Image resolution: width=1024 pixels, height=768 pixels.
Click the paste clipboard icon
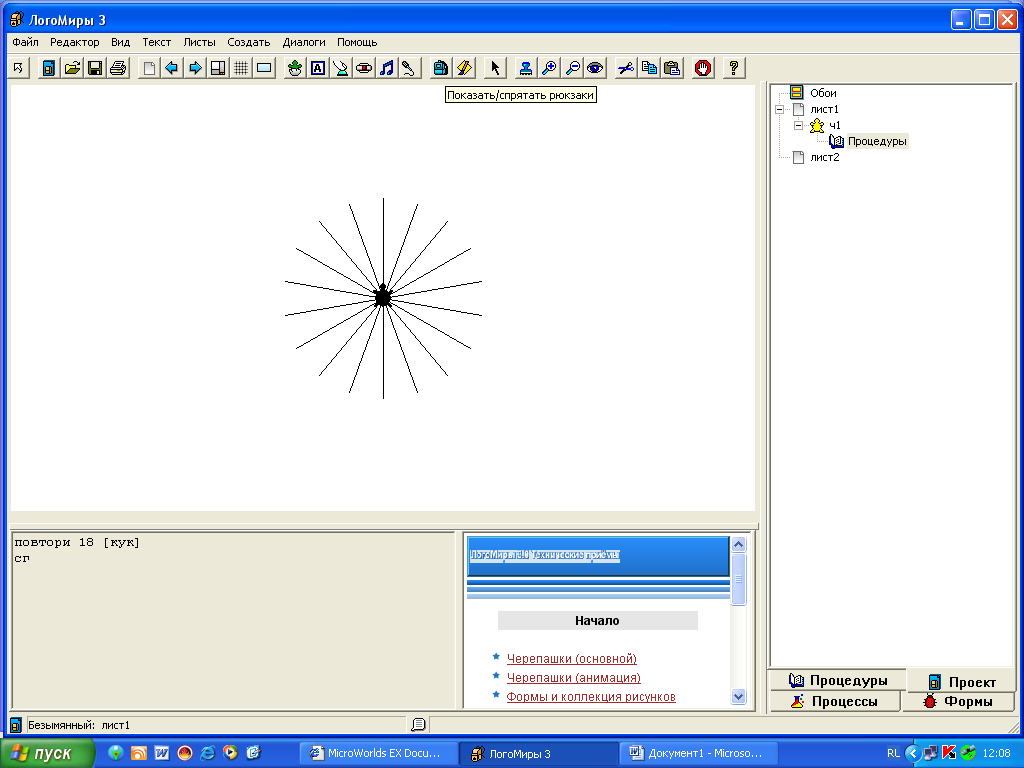672,68
